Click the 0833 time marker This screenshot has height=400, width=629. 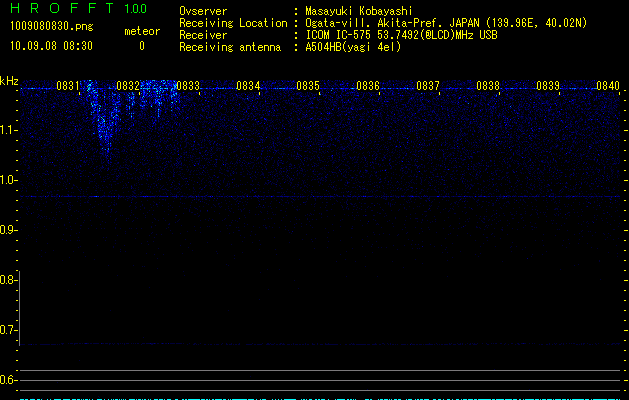tap(188, 86)
